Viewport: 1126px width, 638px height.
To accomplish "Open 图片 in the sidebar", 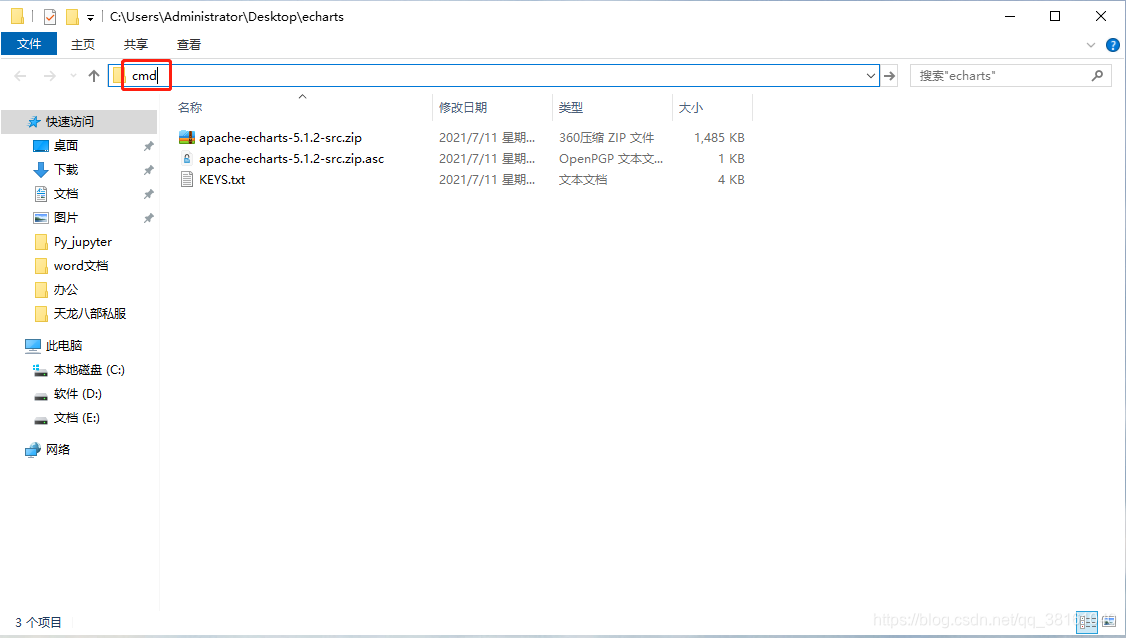I will coord(65,218).
